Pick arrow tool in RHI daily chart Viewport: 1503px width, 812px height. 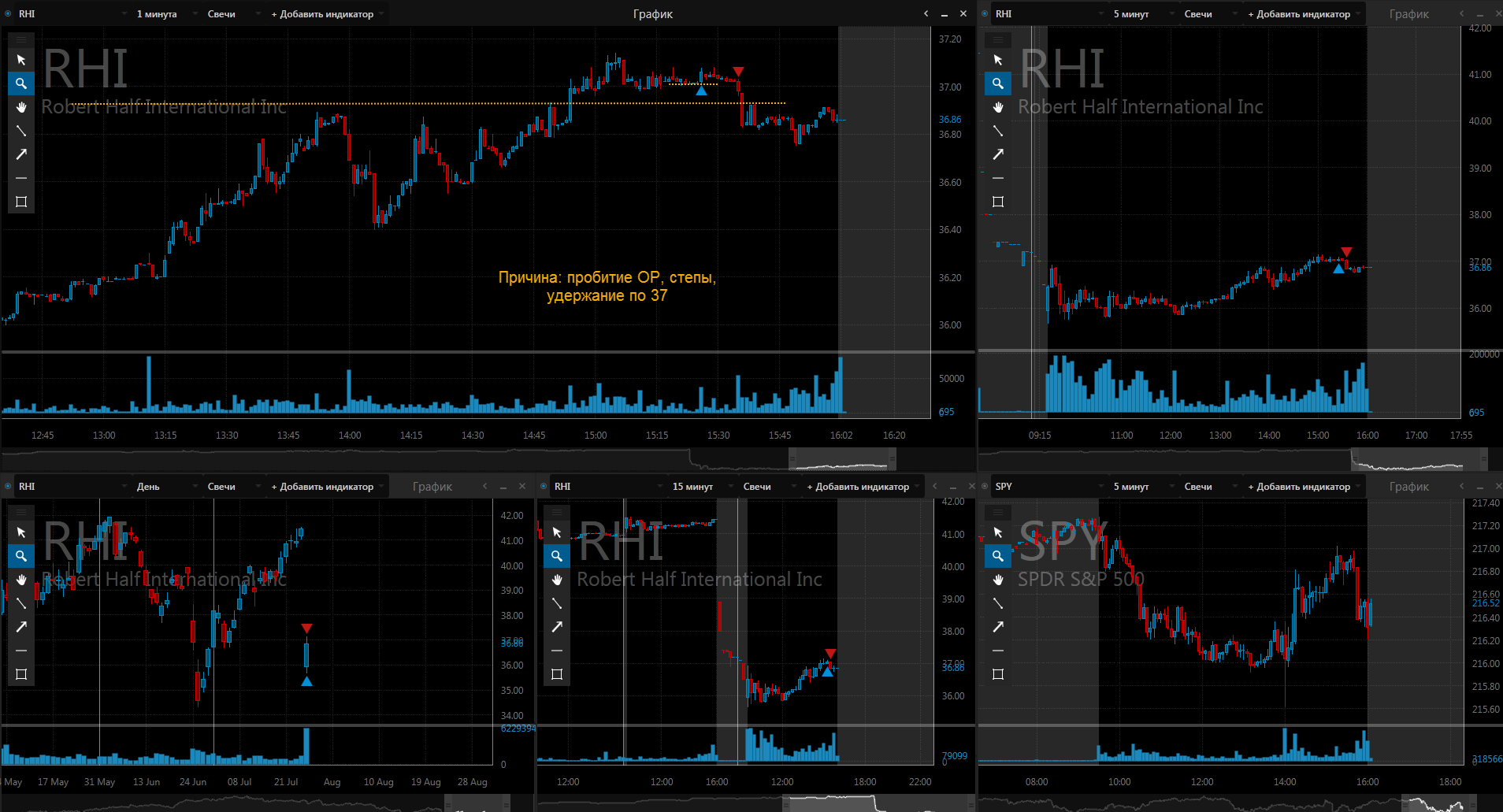point(21,627)
